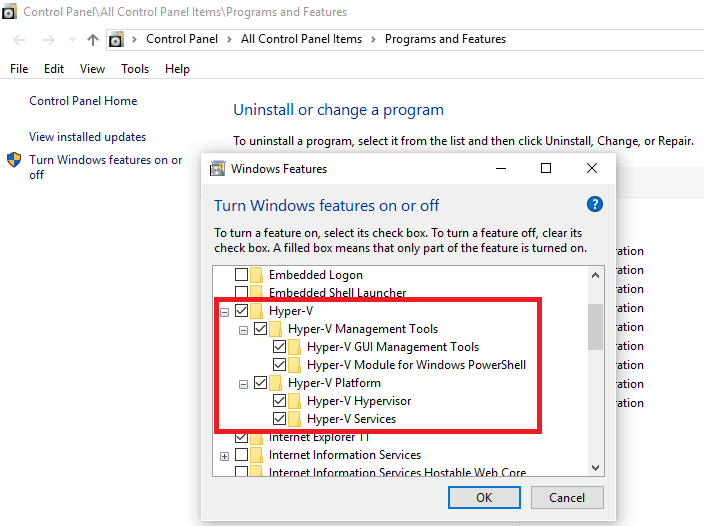Open the Tools menu
This screenshot has width=704, height=526.
coord(135,69)
